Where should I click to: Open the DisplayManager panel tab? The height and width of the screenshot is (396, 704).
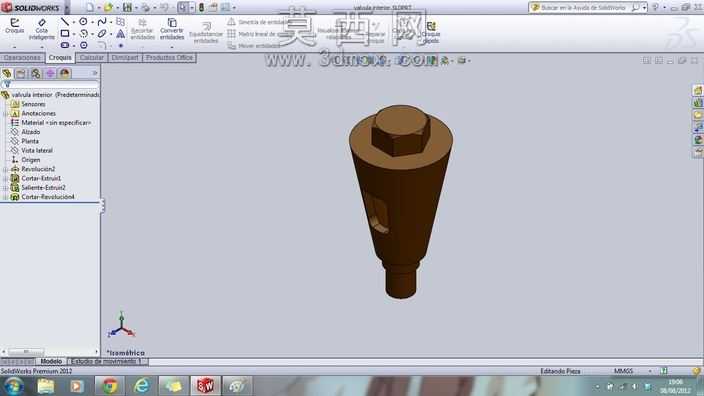tap(65, 73)
